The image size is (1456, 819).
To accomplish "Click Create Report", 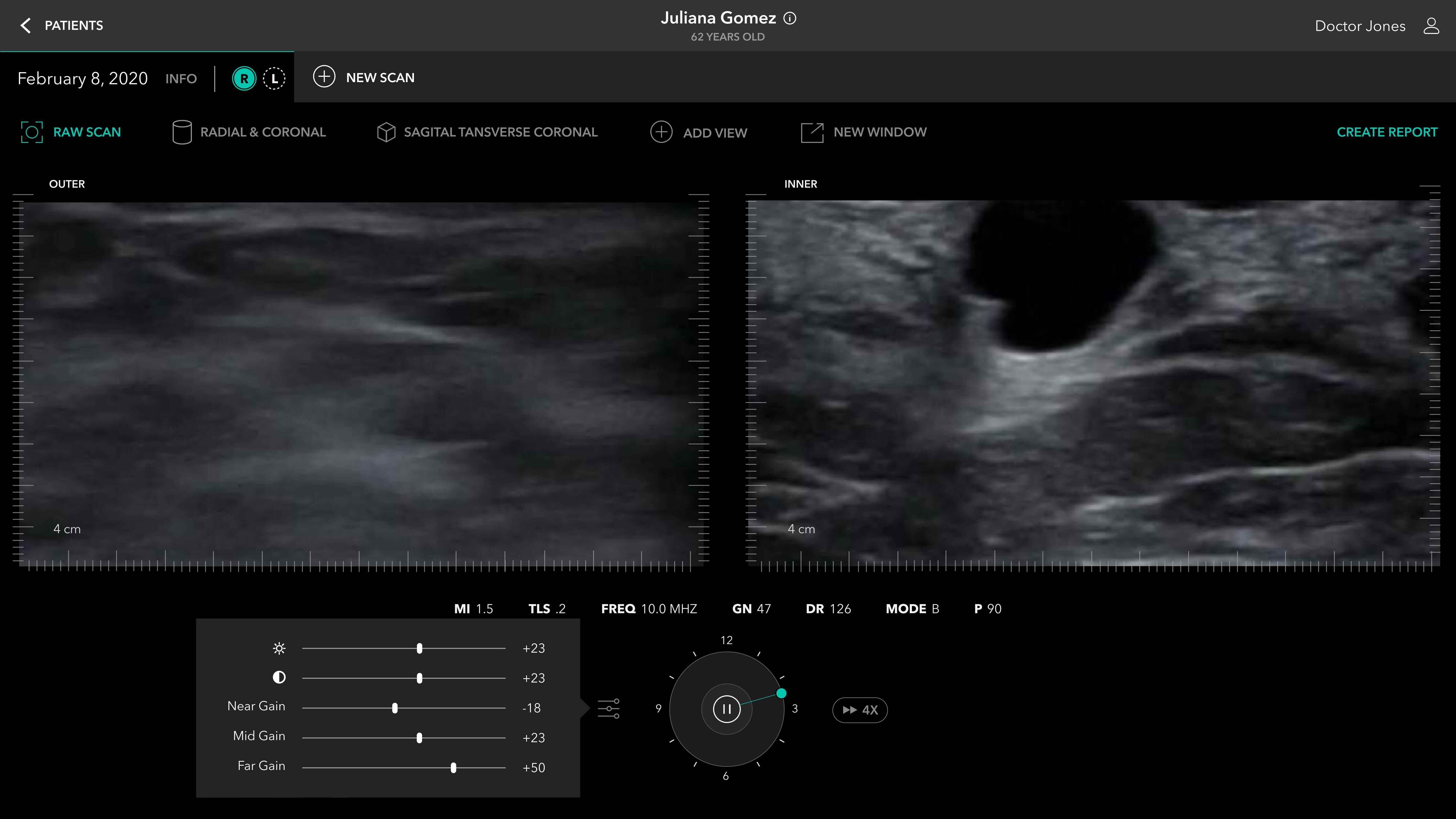I will (1386, 132).
